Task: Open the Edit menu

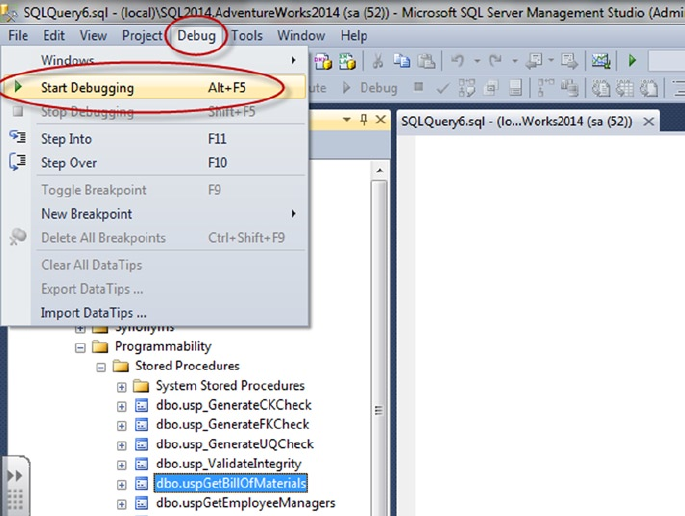Action: (x=54, y=35)
